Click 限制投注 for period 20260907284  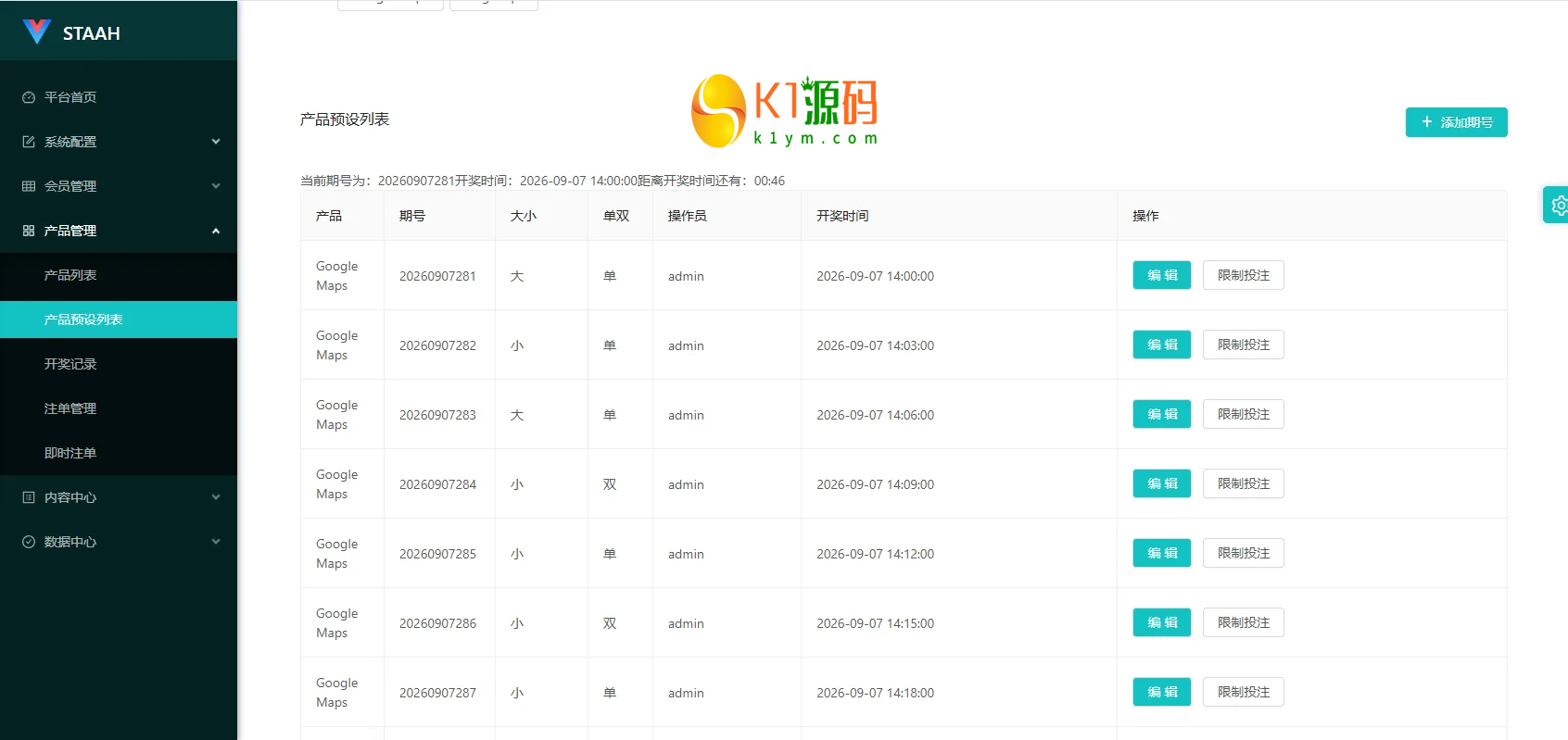coord(1244,483)
